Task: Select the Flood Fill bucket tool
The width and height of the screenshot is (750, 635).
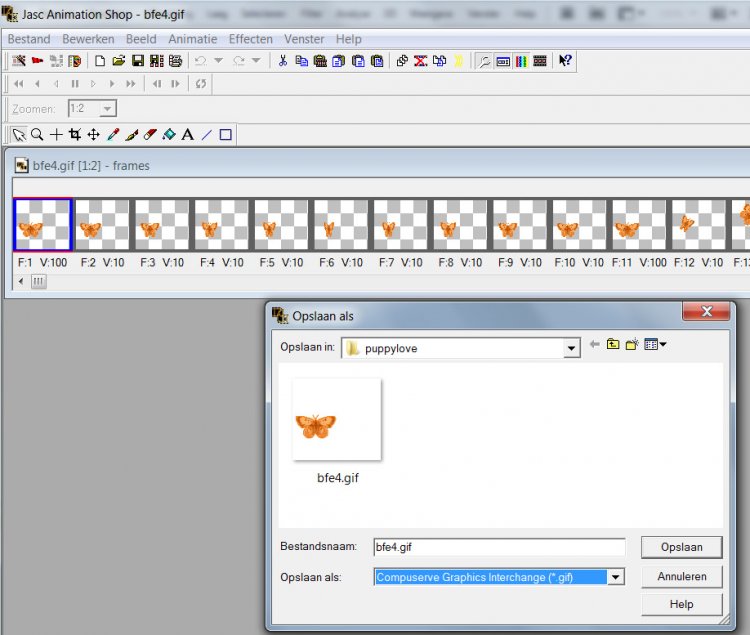Action: (x=169, y=135)
